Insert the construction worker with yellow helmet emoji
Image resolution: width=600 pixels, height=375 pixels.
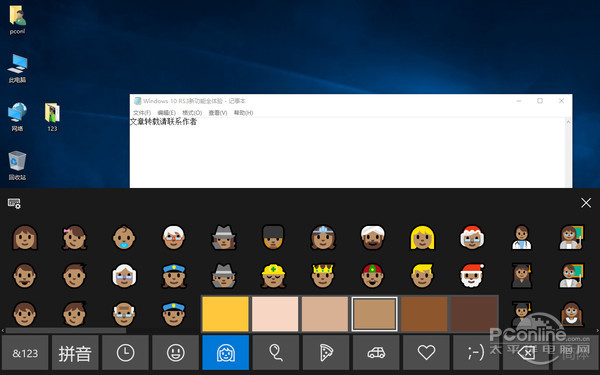point(273,276)
